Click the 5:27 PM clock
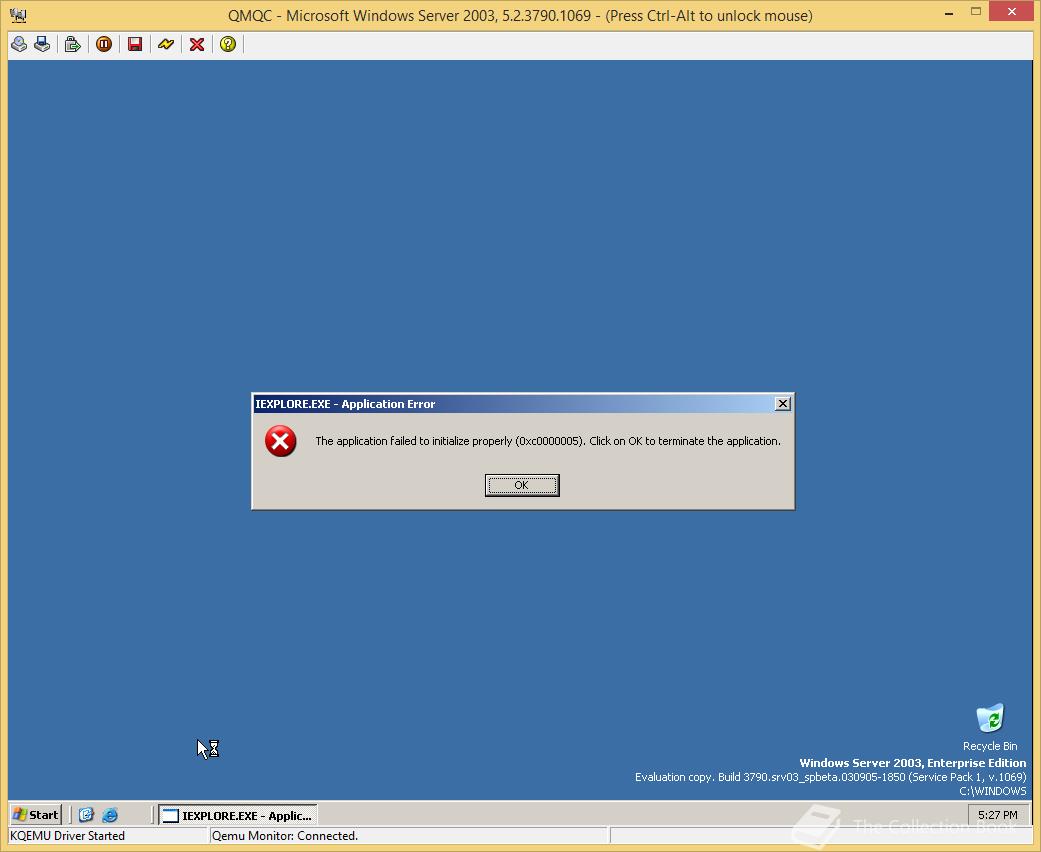Screen dimensions: 1041x852 [x=997, y=815]
